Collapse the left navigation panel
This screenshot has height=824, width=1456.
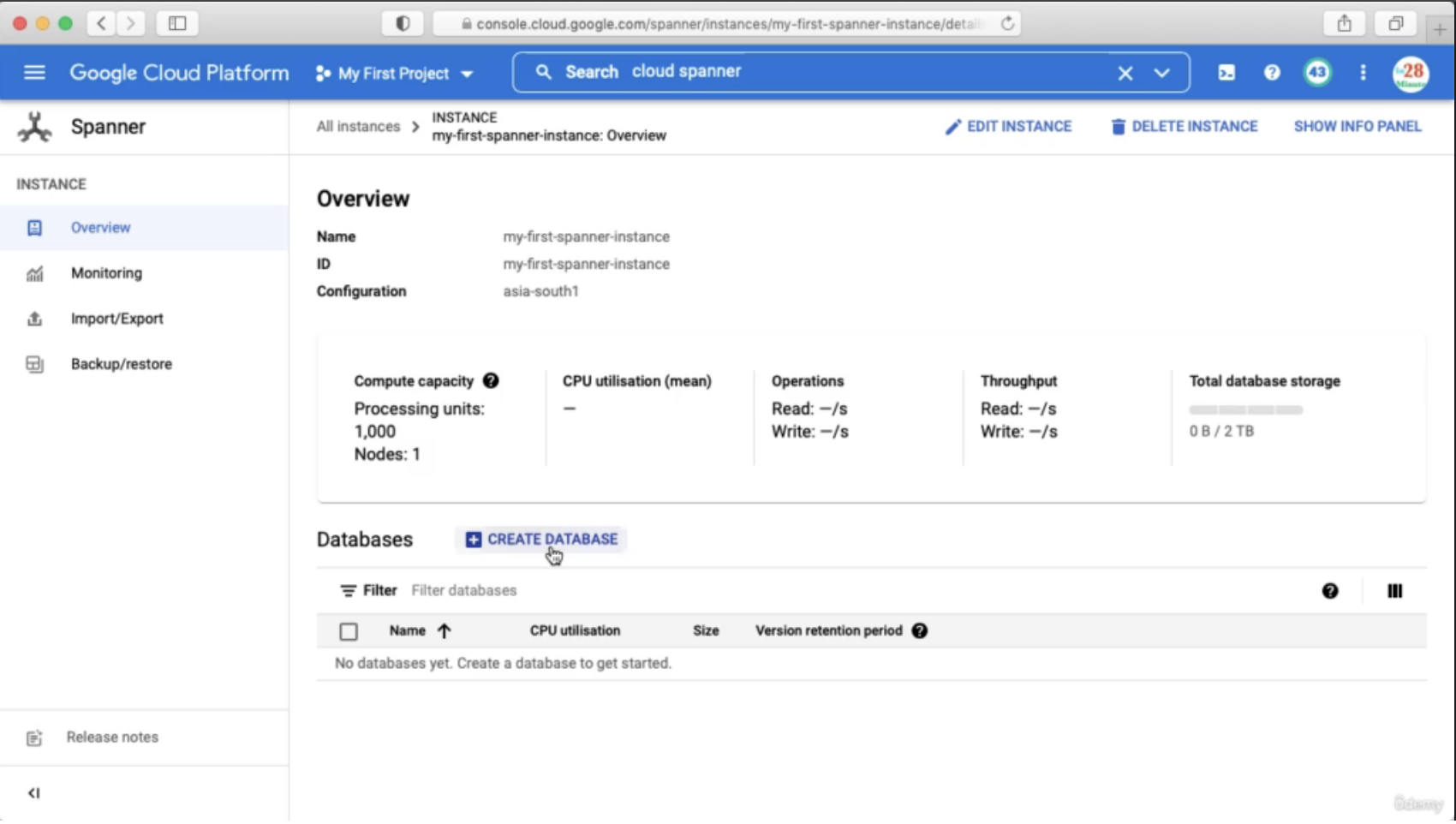click(x=34, y=793)
